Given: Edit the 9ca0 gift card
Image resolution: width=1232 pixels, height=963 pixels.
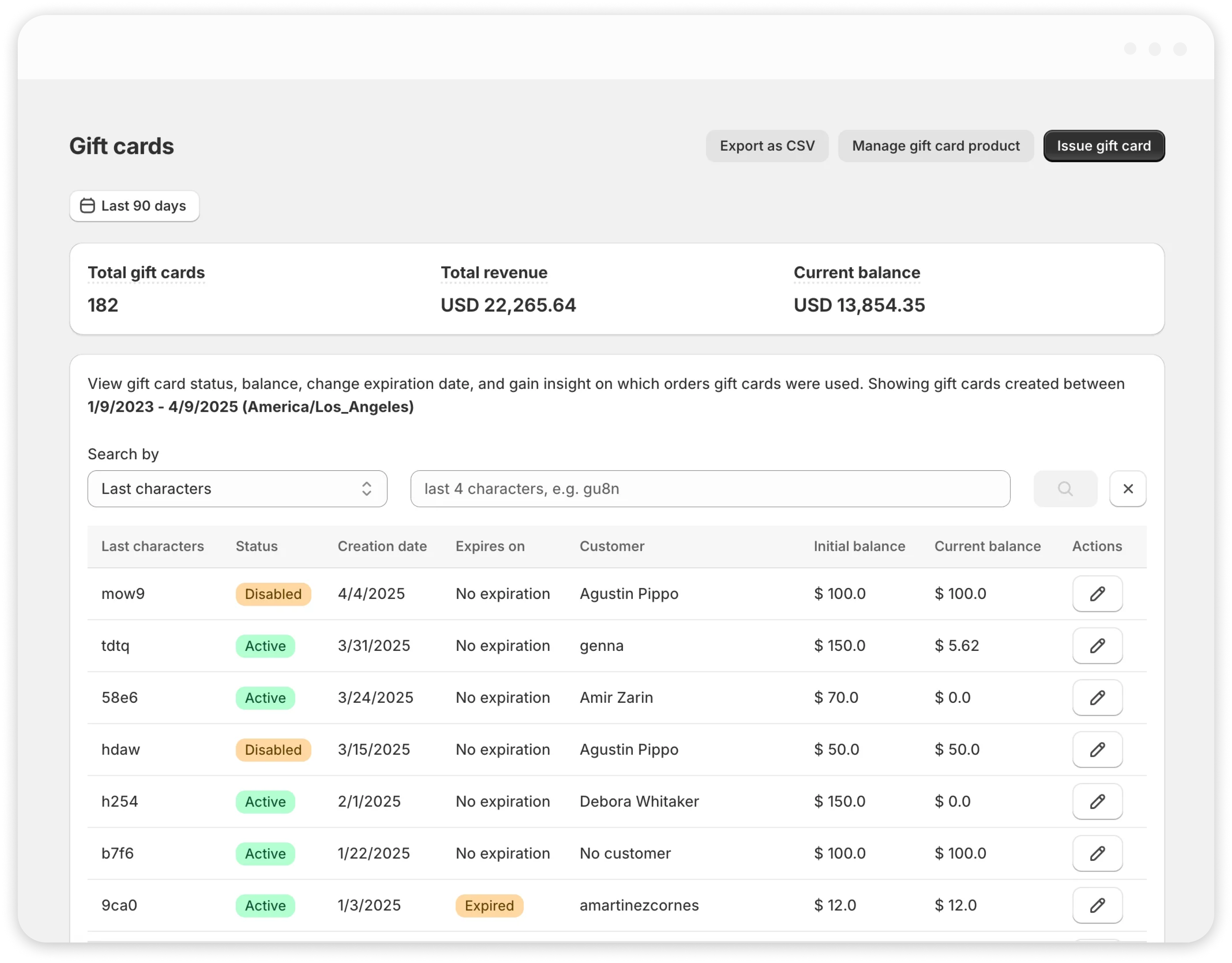Looking at the screenshot, I should (x=1097, y=905).
